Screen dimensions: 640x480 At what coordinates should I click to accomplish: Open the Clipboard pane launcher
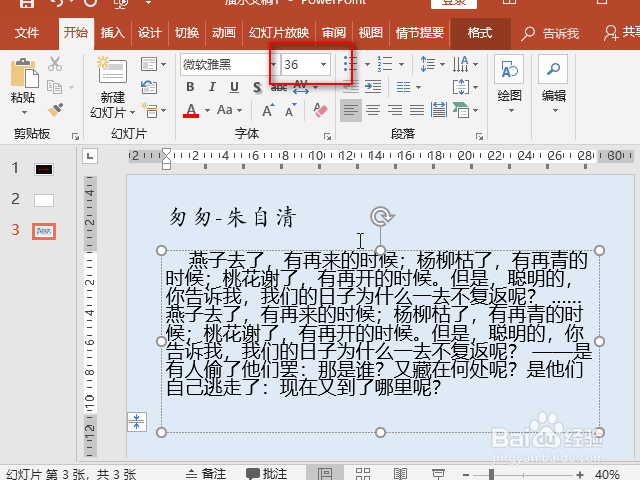[x=75, y=136]
